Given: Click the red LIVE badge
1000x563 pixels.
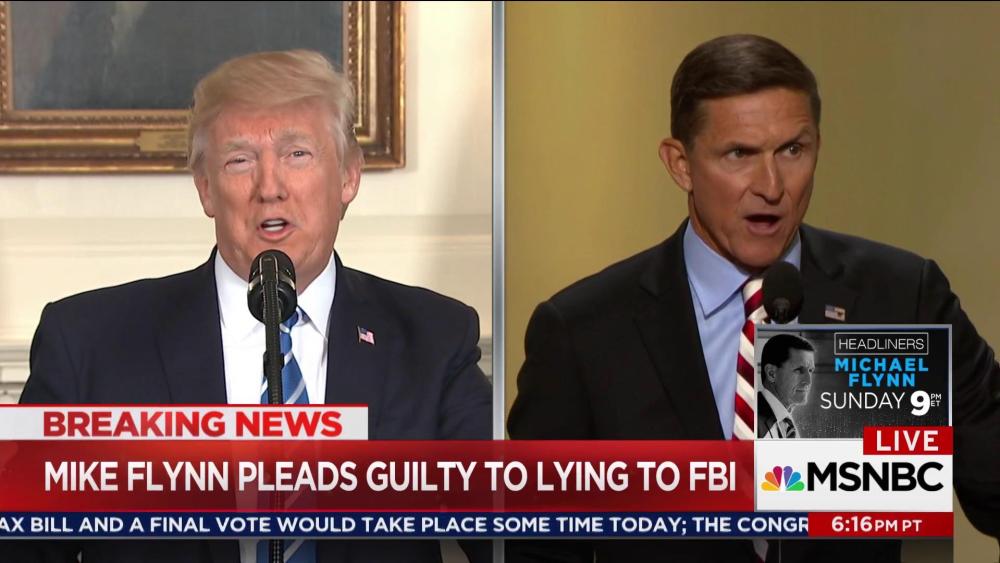Looking at the screenshot, I should (x=908, y=441).
